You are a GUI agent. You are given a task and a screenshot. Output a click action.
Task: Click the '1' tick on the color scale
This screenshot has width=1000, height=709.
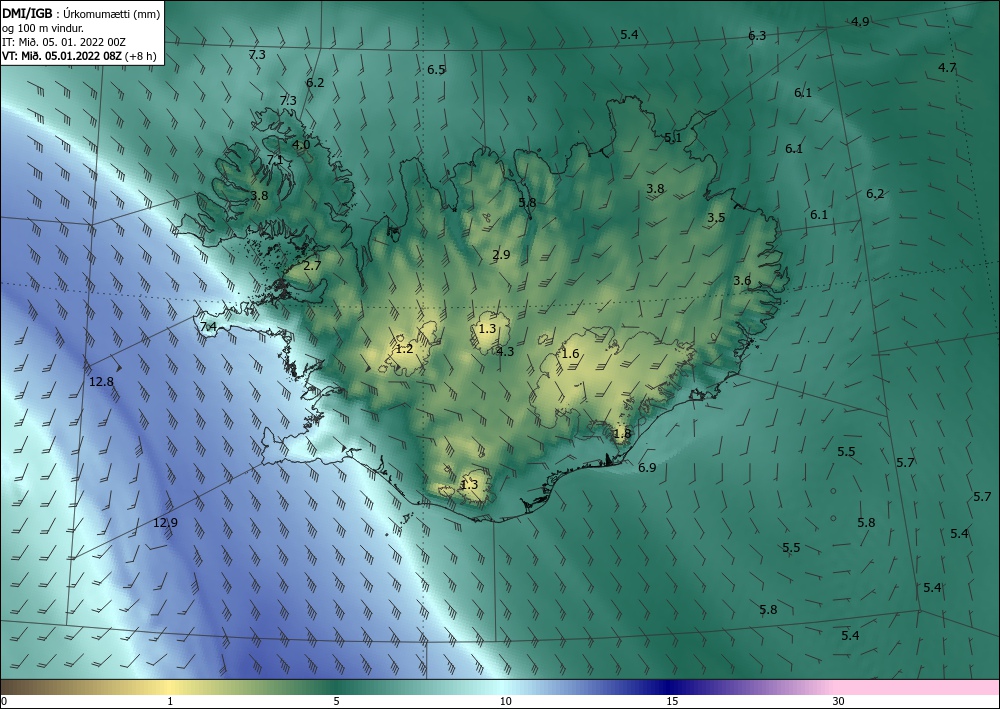[x=170, y=701]
